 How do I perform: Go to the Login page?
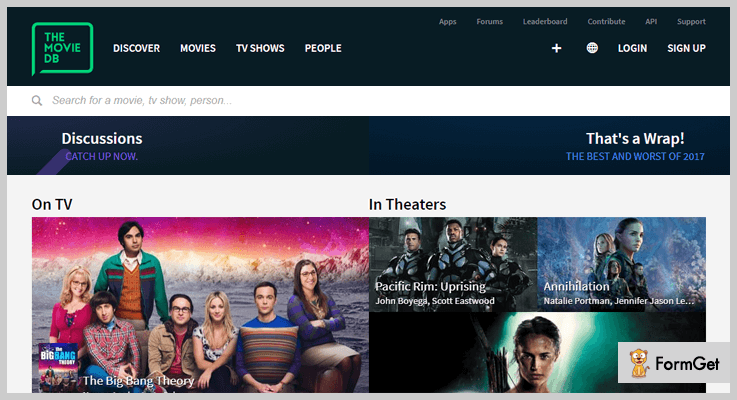coord(632,48)
